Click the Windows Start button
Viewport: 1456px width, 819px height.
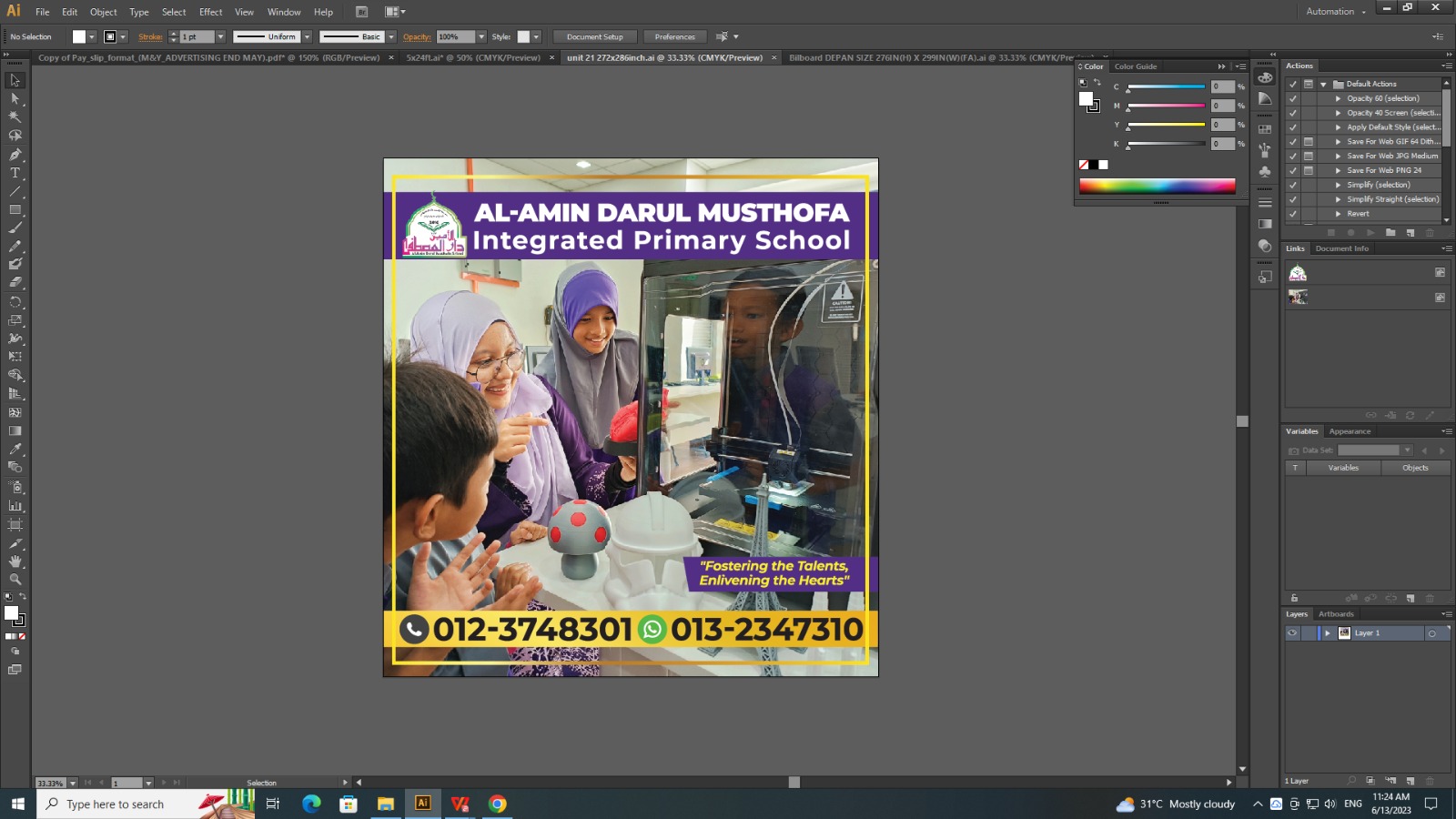click(x=17, y=804)
